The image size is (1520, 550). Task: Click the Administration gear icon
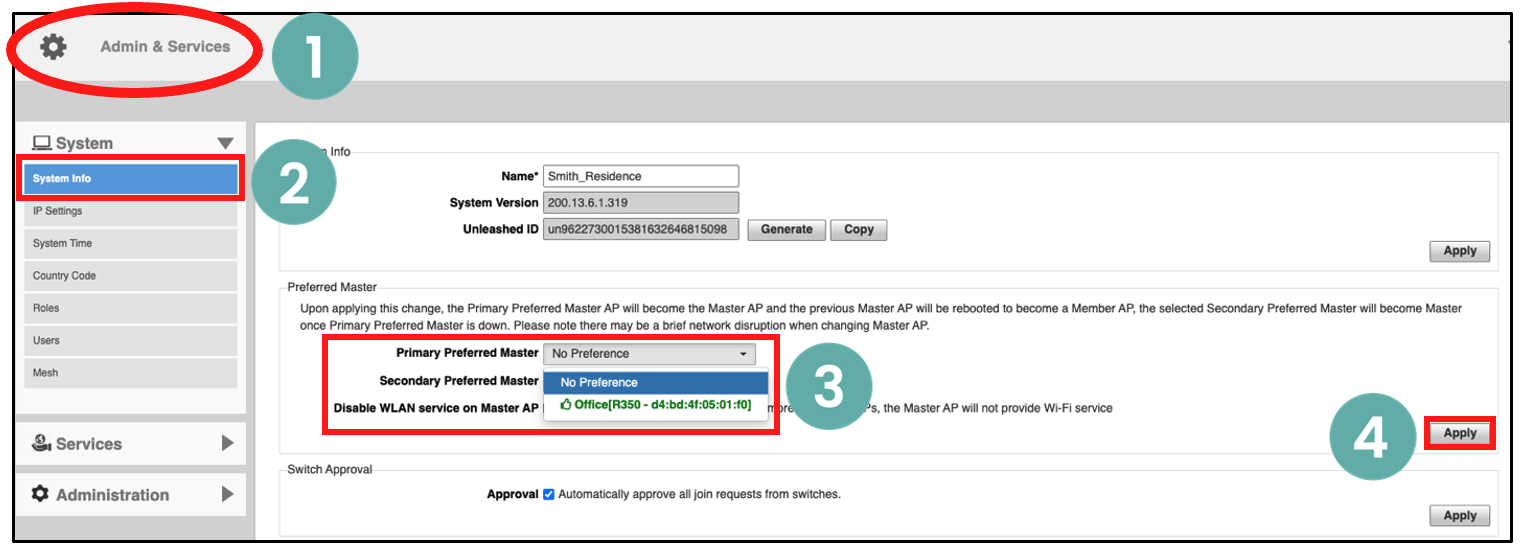[41, 494]
